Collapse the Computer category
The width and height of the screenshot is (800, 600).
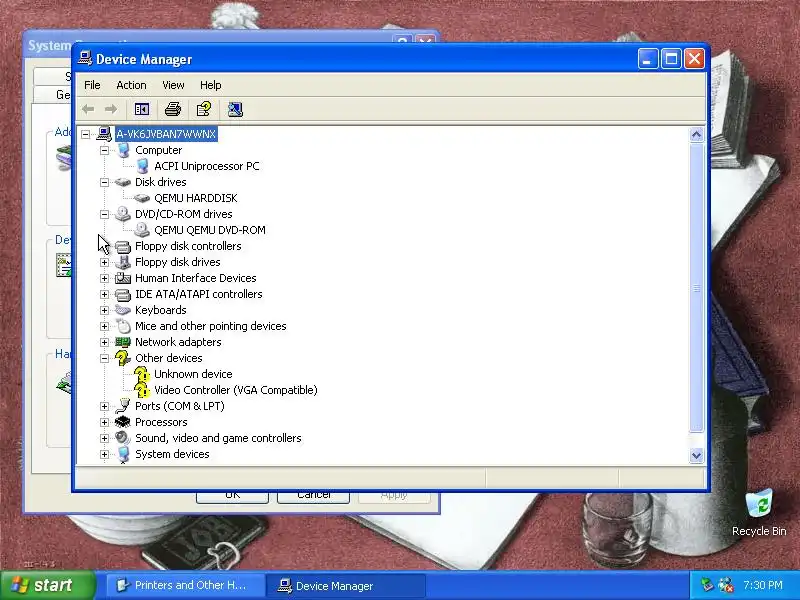point(105,150)
